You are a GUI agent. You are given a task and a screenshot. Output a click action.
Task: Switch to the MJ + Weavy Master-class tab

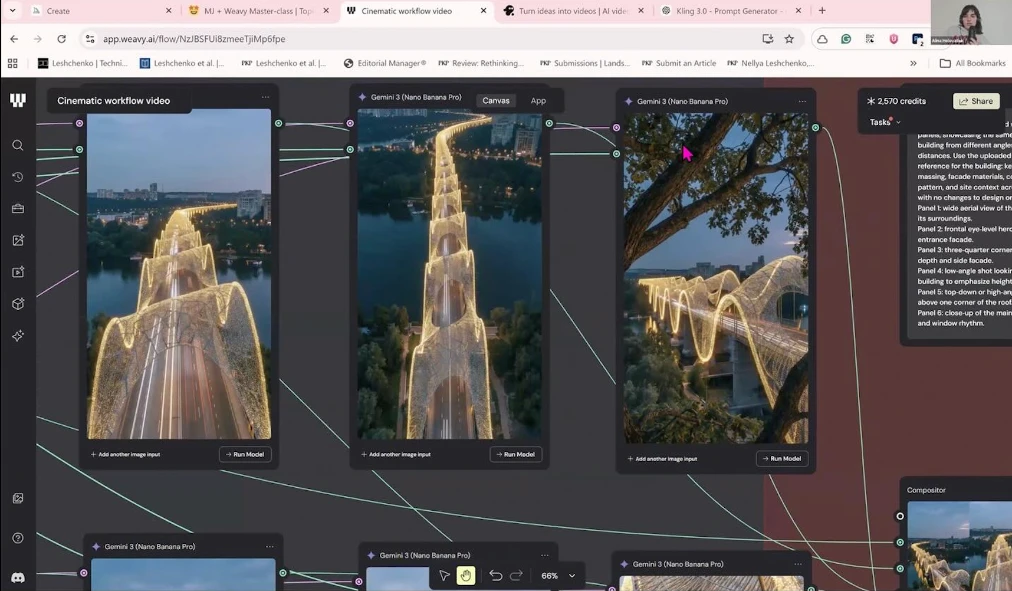point(250,11)
